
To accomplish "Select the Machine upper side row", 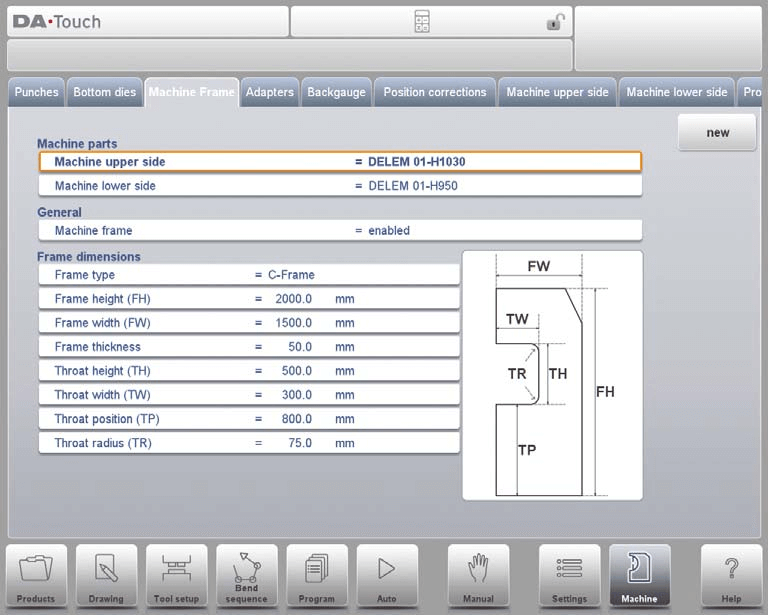I will coord(340,162).
